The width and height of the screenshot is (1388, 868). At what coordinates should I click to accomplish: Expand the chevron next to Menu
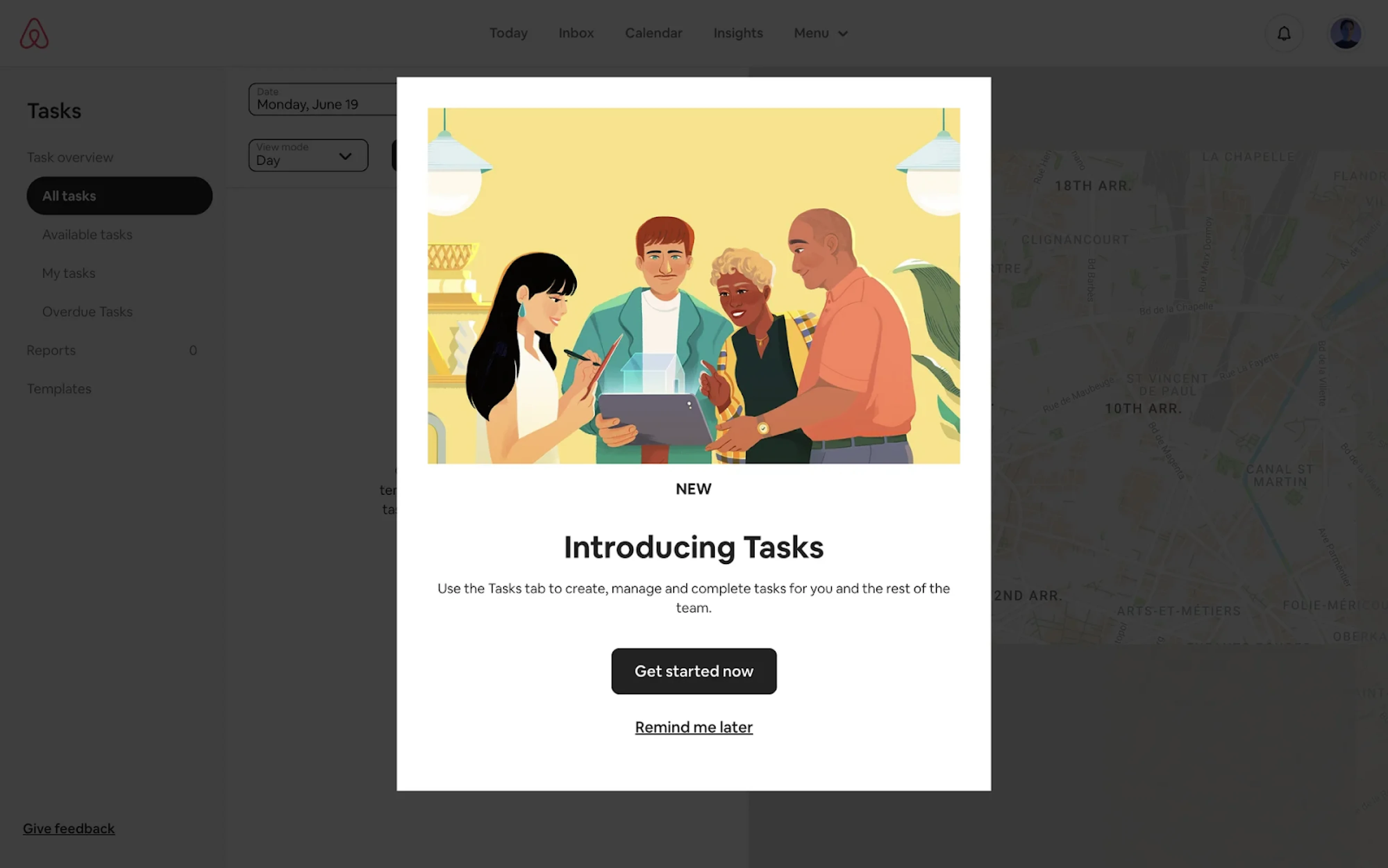click(x=843, y=33)
